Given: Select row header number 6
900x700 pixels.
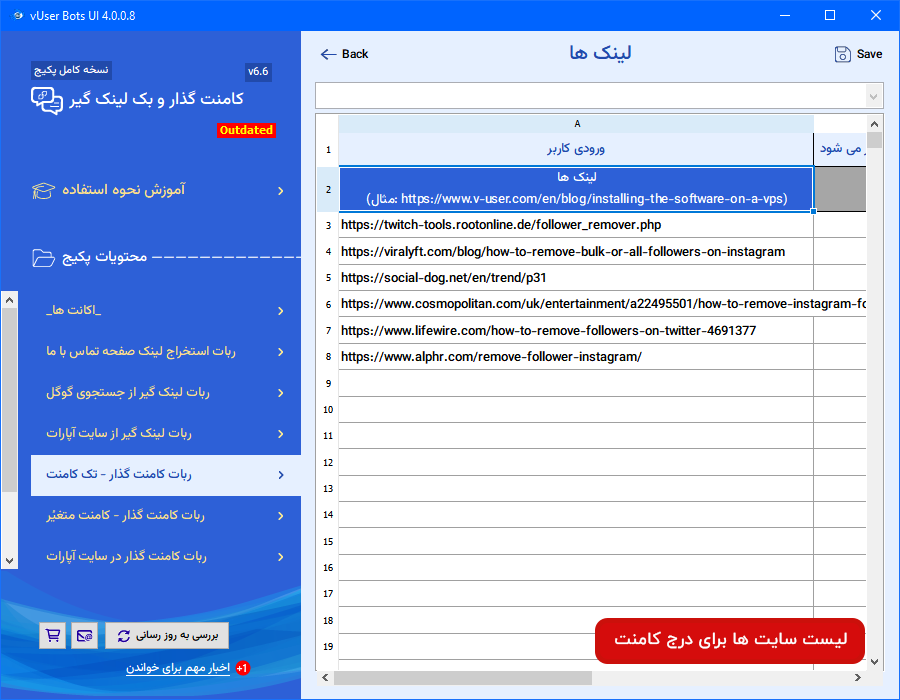Looking at the screenshot, I should [x=328, y=305].
